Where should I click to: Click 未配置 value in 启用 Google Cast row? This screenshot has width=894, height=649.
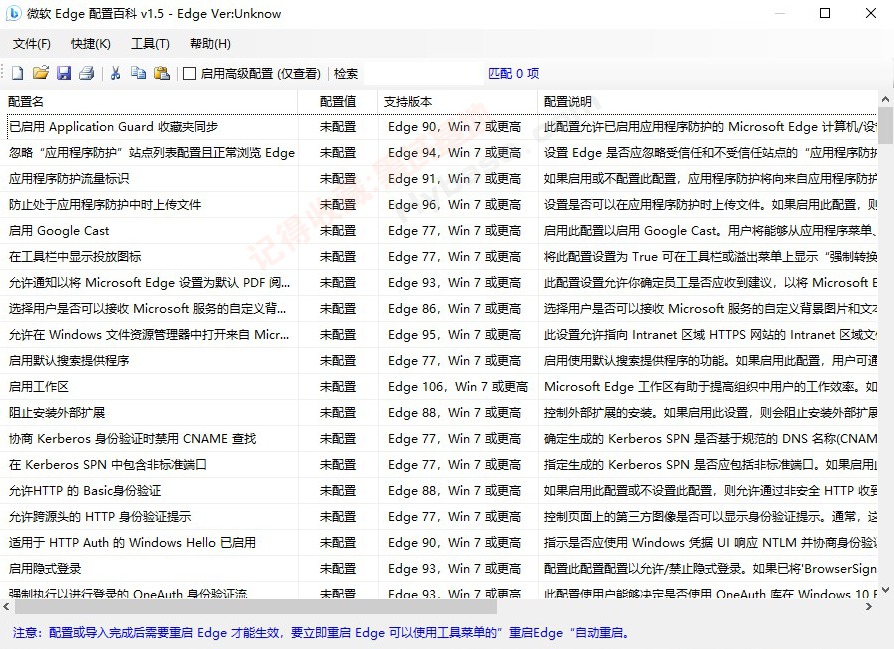click(x=338, y=231)
